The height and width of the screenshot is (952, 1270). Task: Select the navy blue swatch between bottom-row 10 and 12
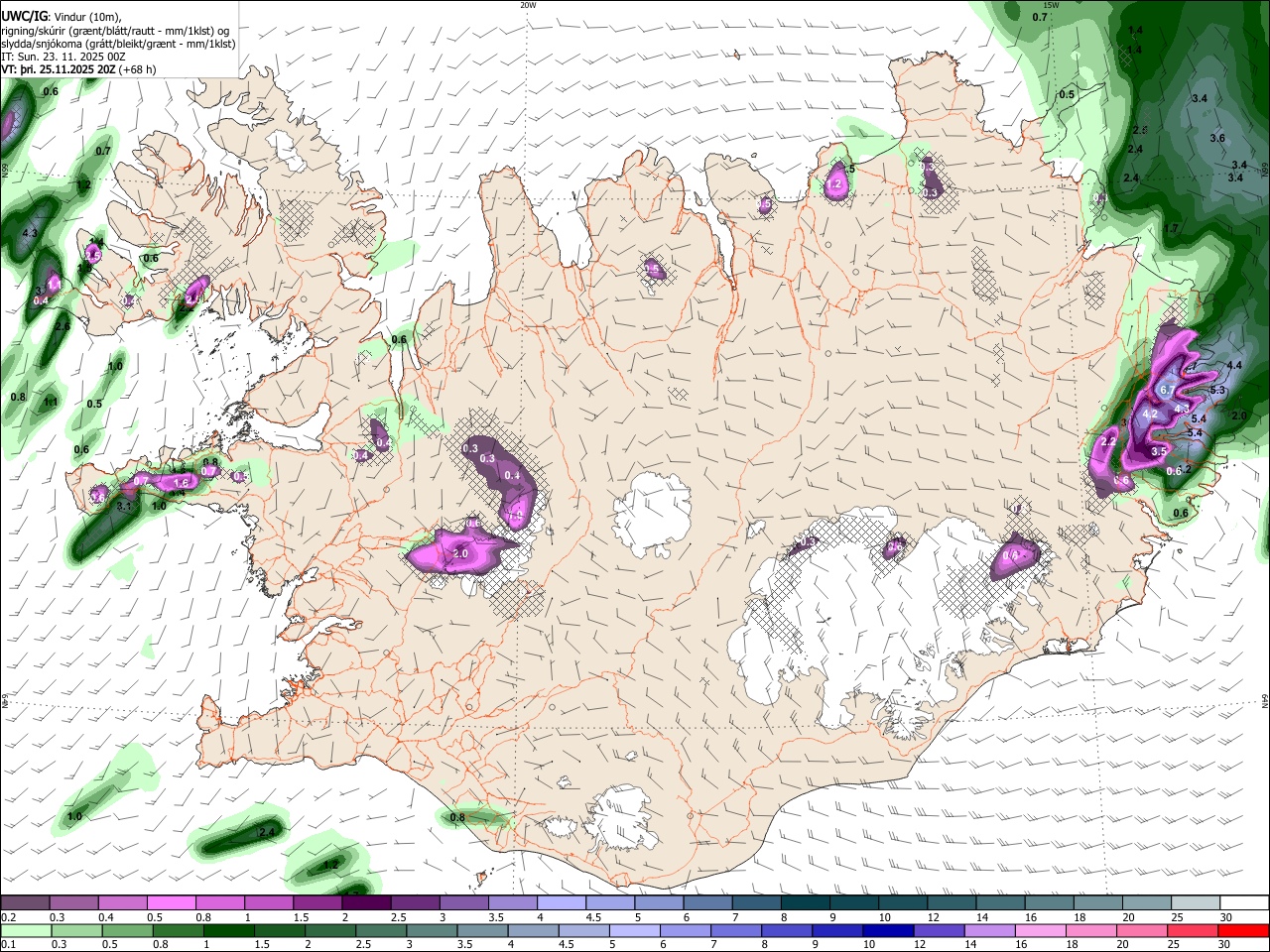(886, 930)
